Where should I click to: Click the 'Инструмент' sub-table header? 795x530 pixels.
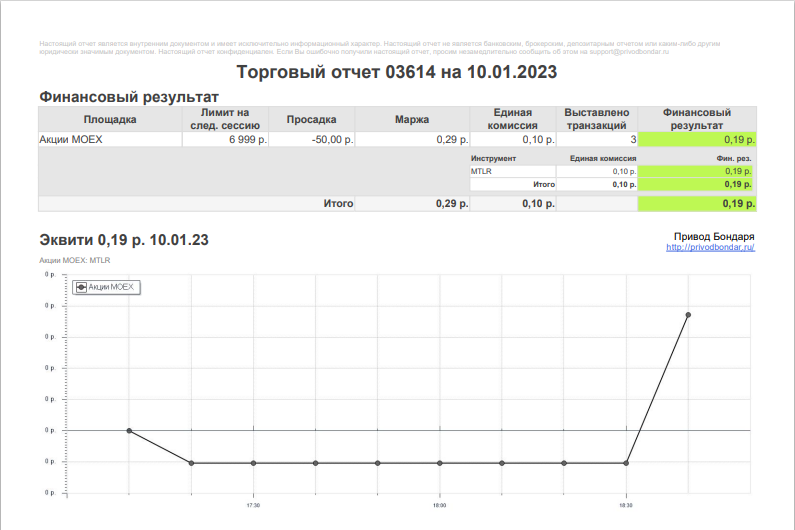493,158
